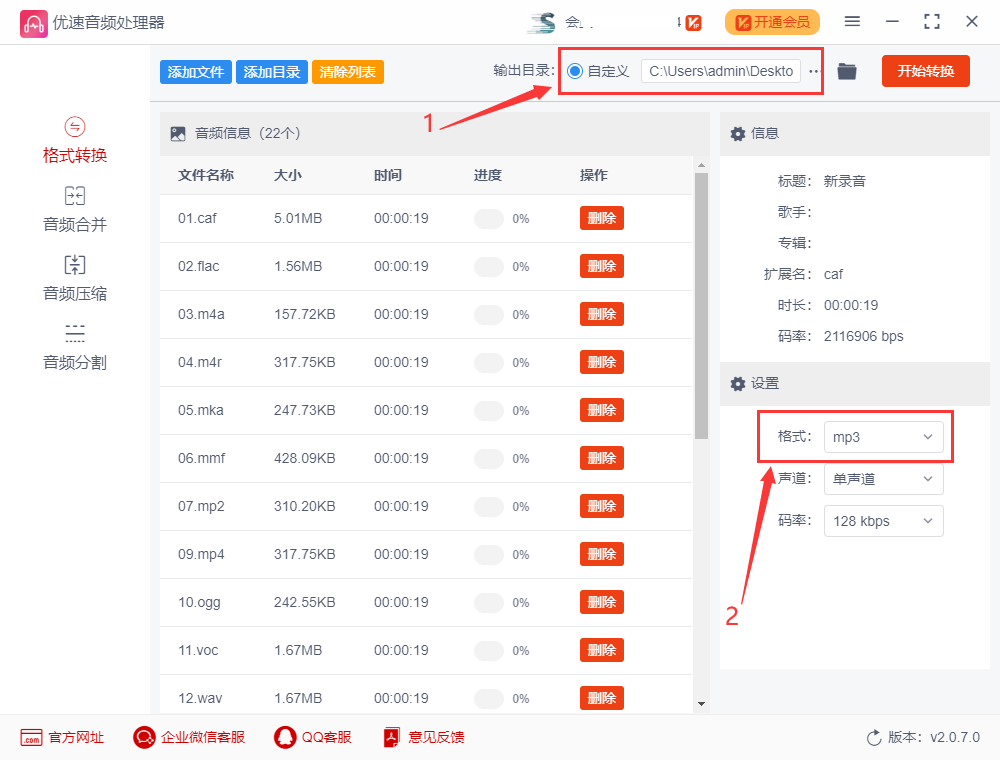Image resolution: width=1000 pixels, height=760 pixels.
Task: Click the three-dots browse path button
Action: point(813,71)
